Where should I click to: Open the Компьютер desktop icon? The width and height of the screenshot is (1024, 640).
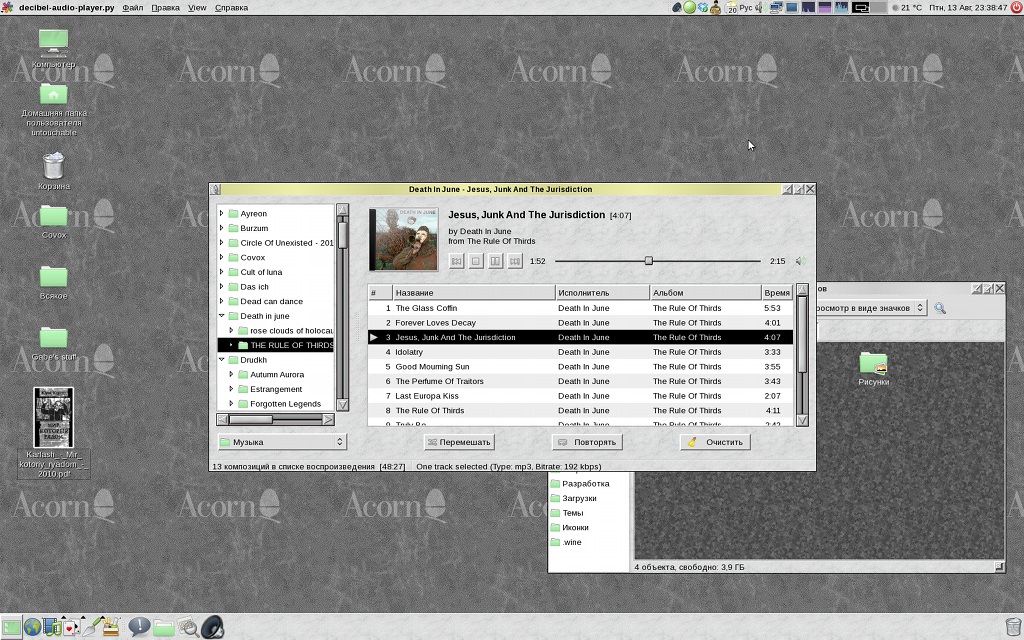pyautogui.click(x=54, y=48)
